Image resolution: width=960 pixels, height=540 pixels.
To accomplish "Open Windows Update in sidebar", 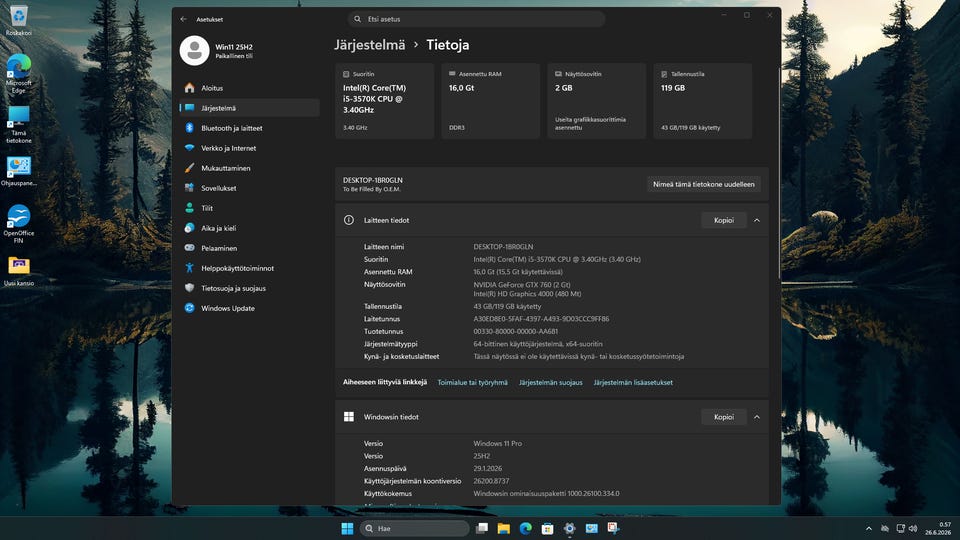I will tap(249, 308).
